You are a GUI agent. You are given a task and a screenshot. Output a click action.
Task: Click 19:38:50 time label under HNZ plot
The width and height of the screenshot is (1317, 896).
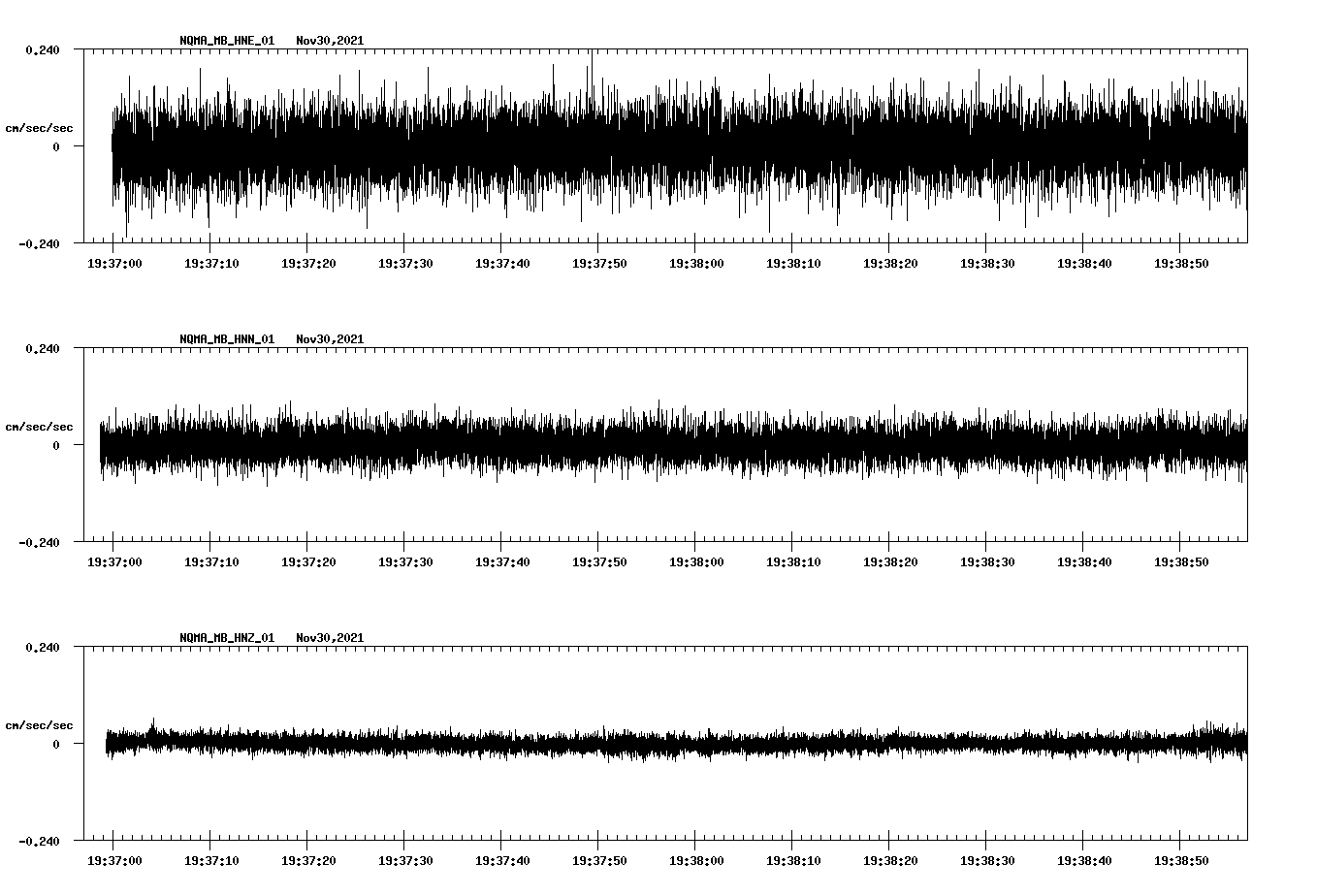point(1181,861)
